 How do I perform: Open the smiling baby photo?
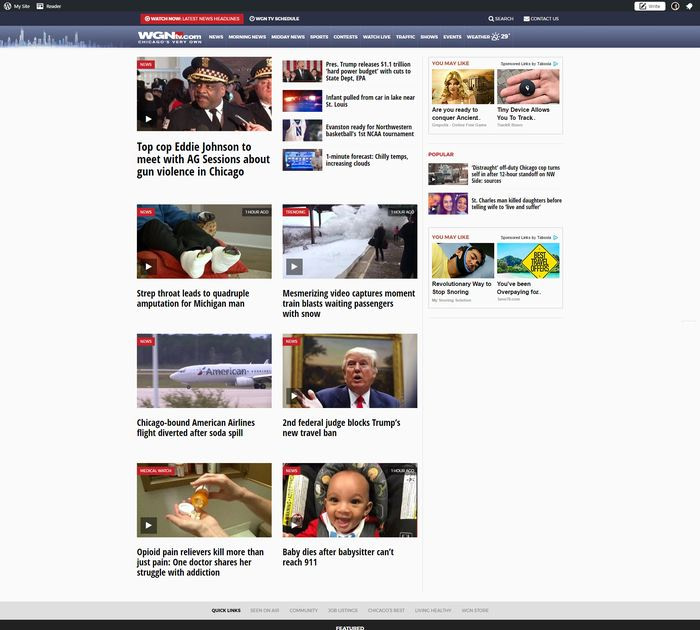(x=350, y=500)
